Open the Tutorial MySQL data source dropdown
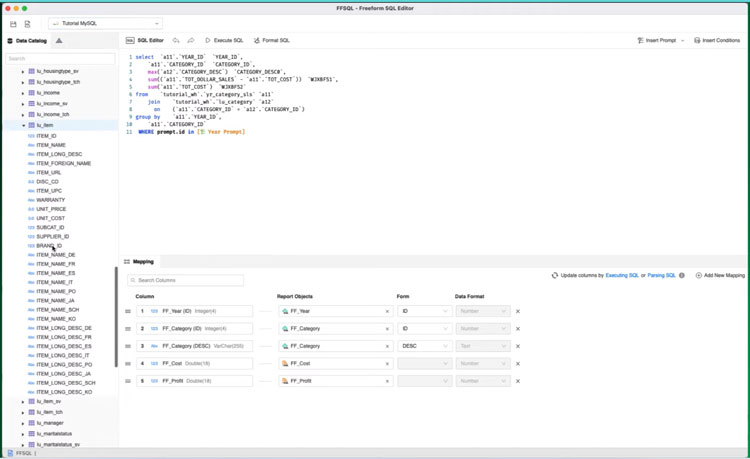 tap(105, 23)
